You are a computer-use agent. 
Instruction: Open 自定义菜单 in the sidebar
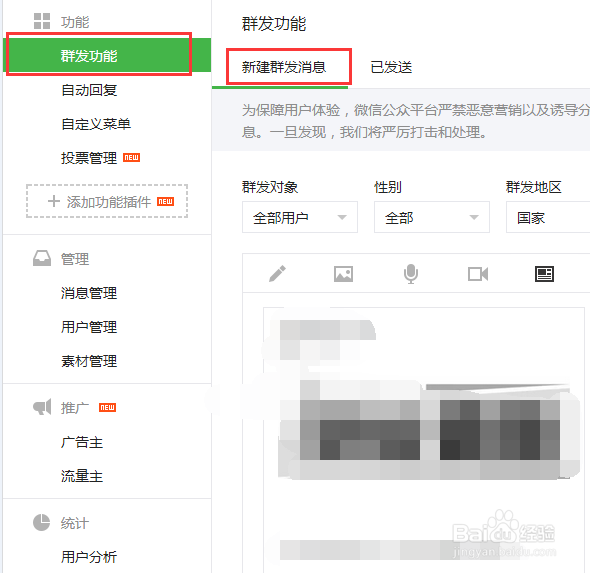tap(96, 124)
